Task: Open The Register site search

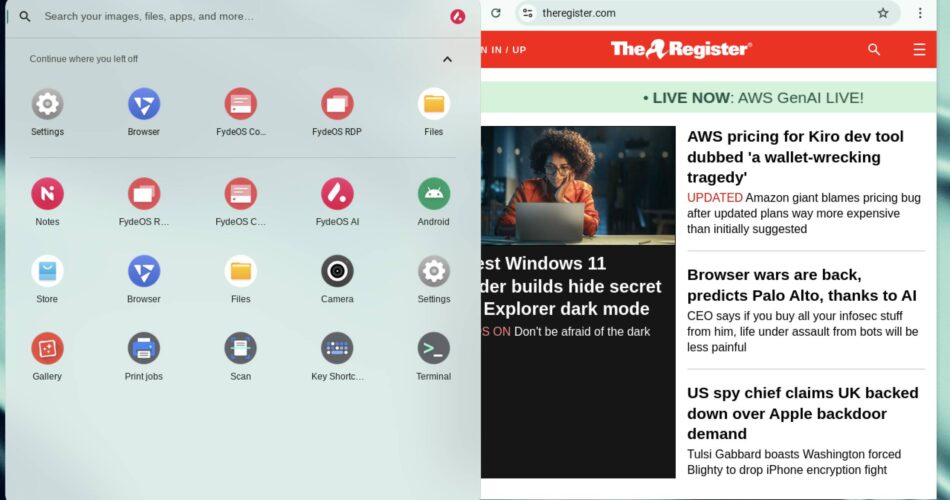Action: (874, 49)
